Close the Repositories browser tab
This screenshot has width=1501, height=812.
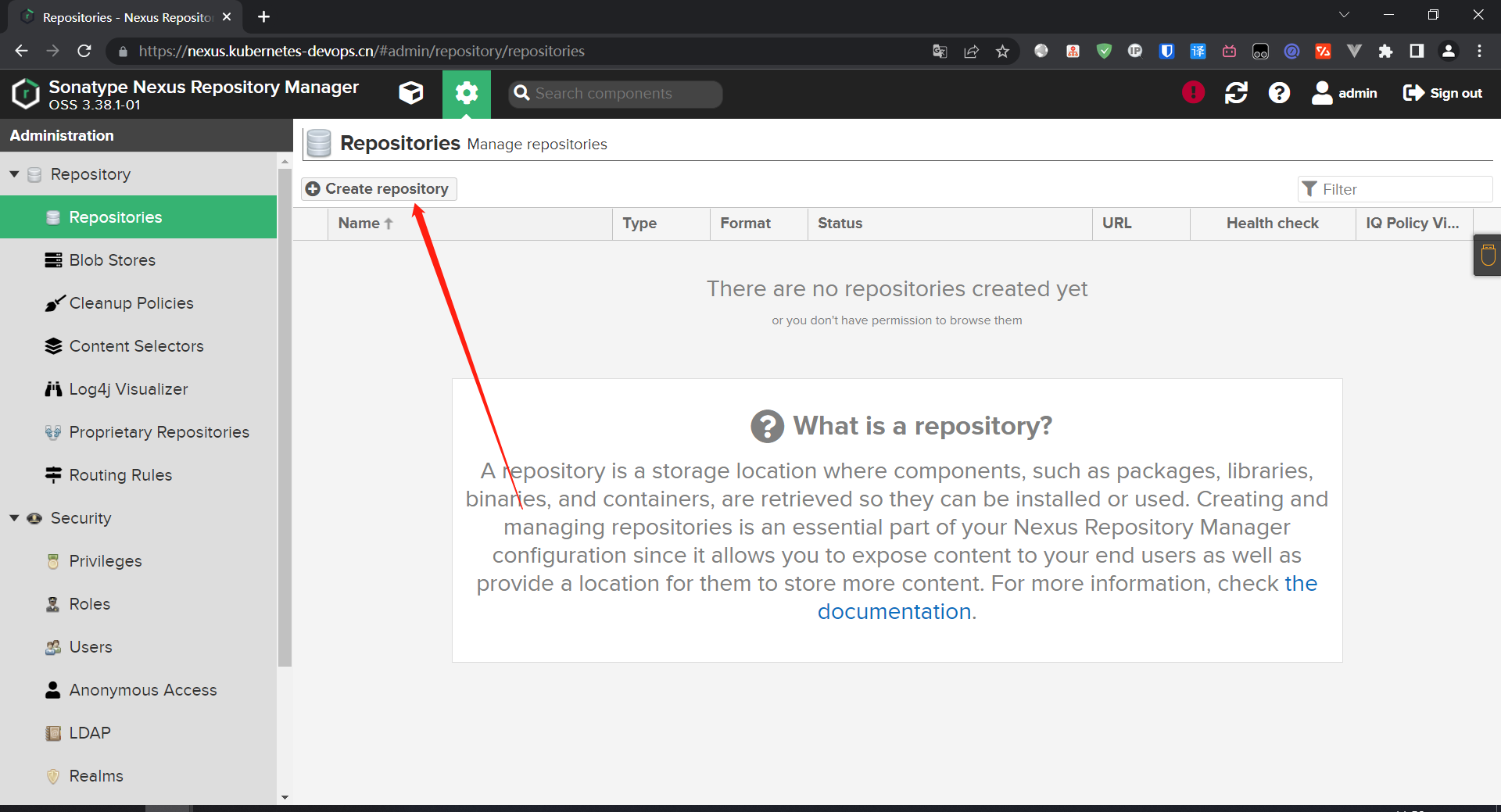[x=227, y=16]
